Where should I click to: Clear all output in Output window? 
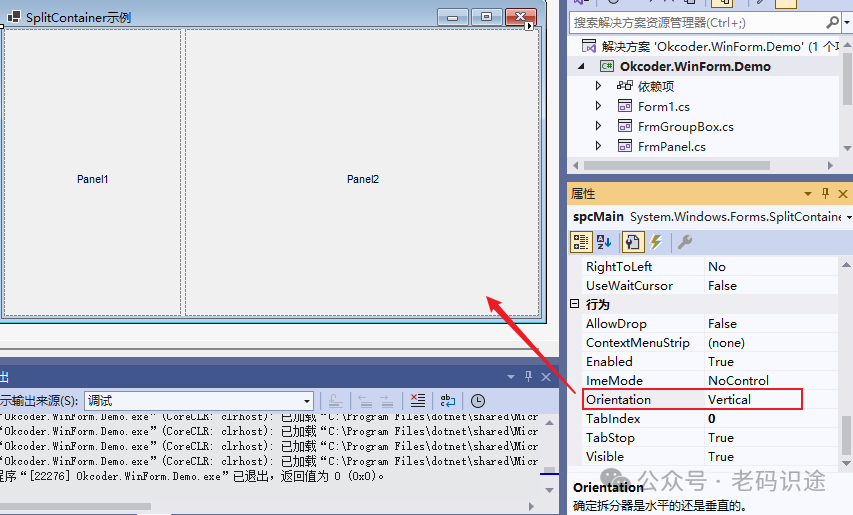(x=418, y=400)
